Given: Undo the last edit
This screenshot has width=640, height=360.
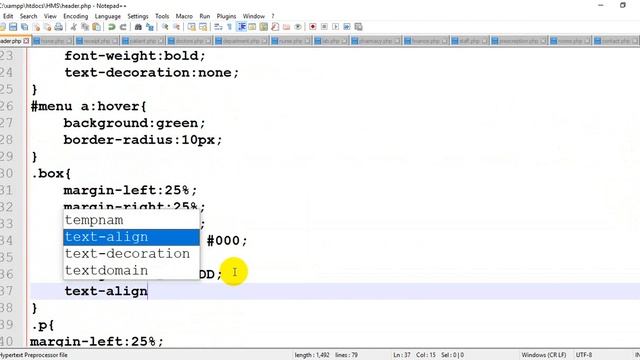Looking at the screenshot, I should pyautogui.click(x=111, y=27).
